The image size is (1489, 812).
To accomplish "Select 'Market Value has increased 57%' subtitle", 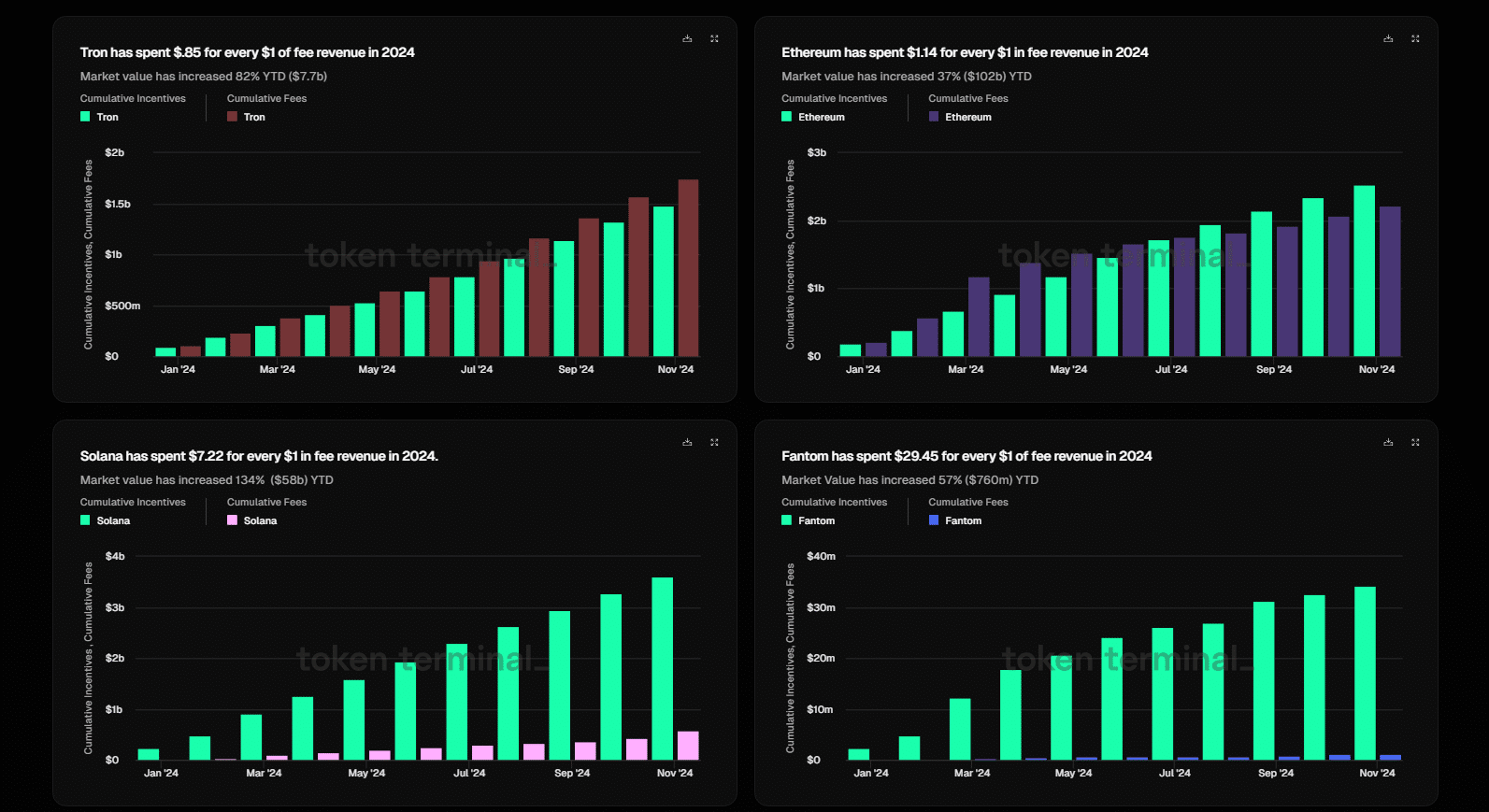I will [x=909, y=480].
